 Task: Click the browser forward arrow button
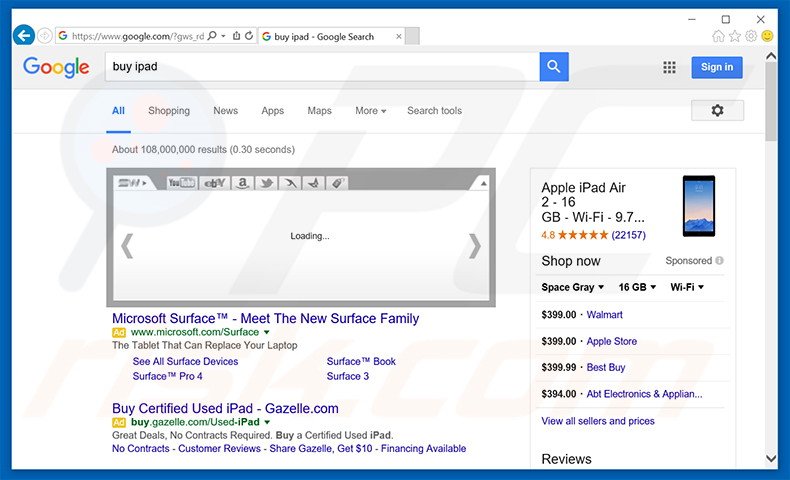coord(44,36)
